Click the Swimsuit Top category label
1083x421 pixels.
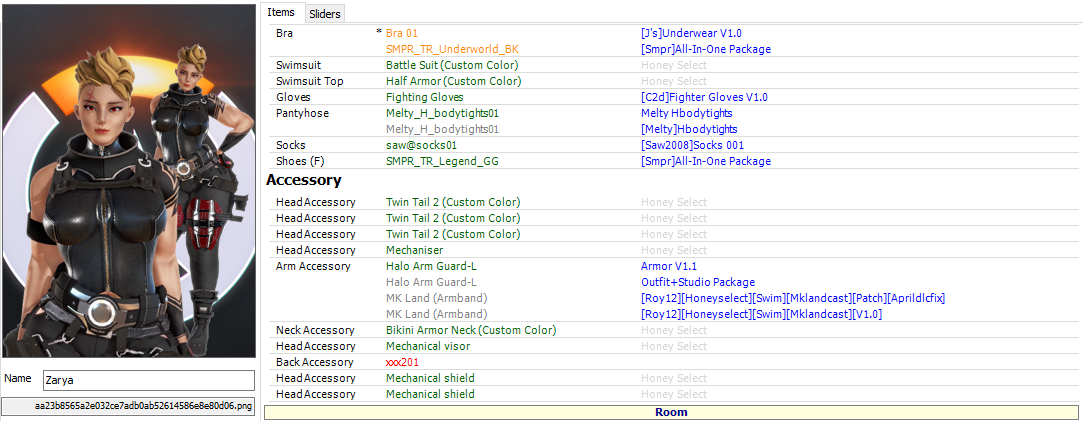coord(309,81)
